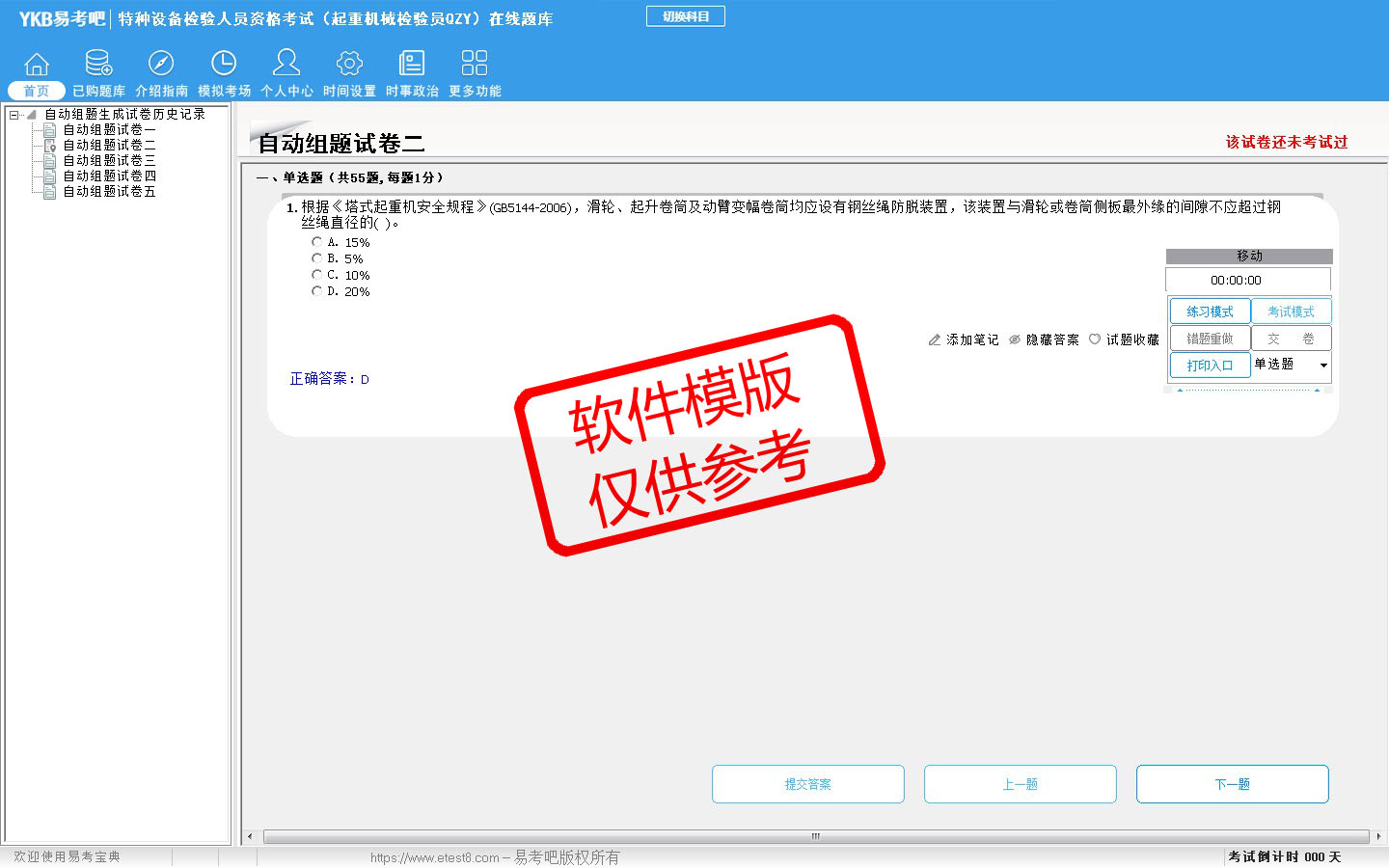Click the Home (首页) house icon
The width and height of the screenshot is (1389, 868).
pos(37,64)
